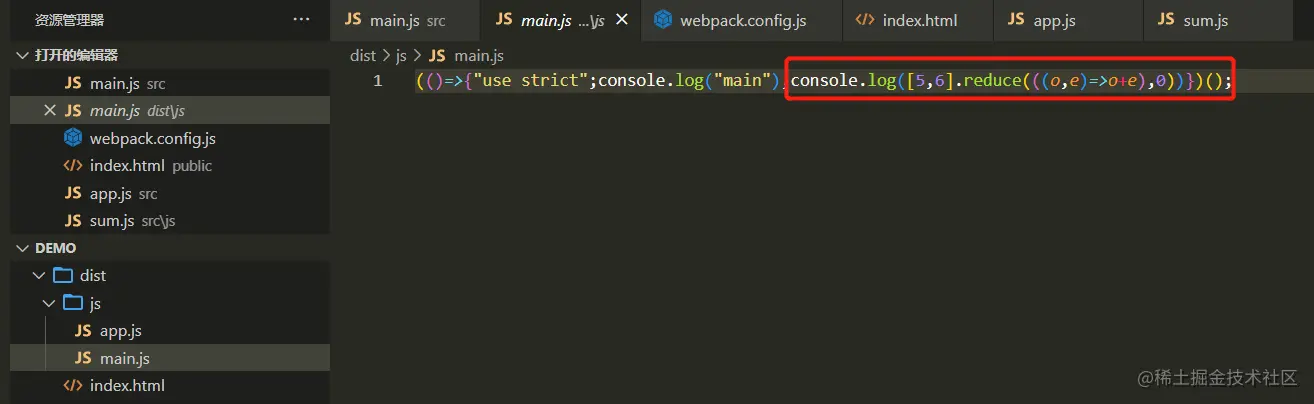Close main.js dist\js in open editors

(50, 110)
